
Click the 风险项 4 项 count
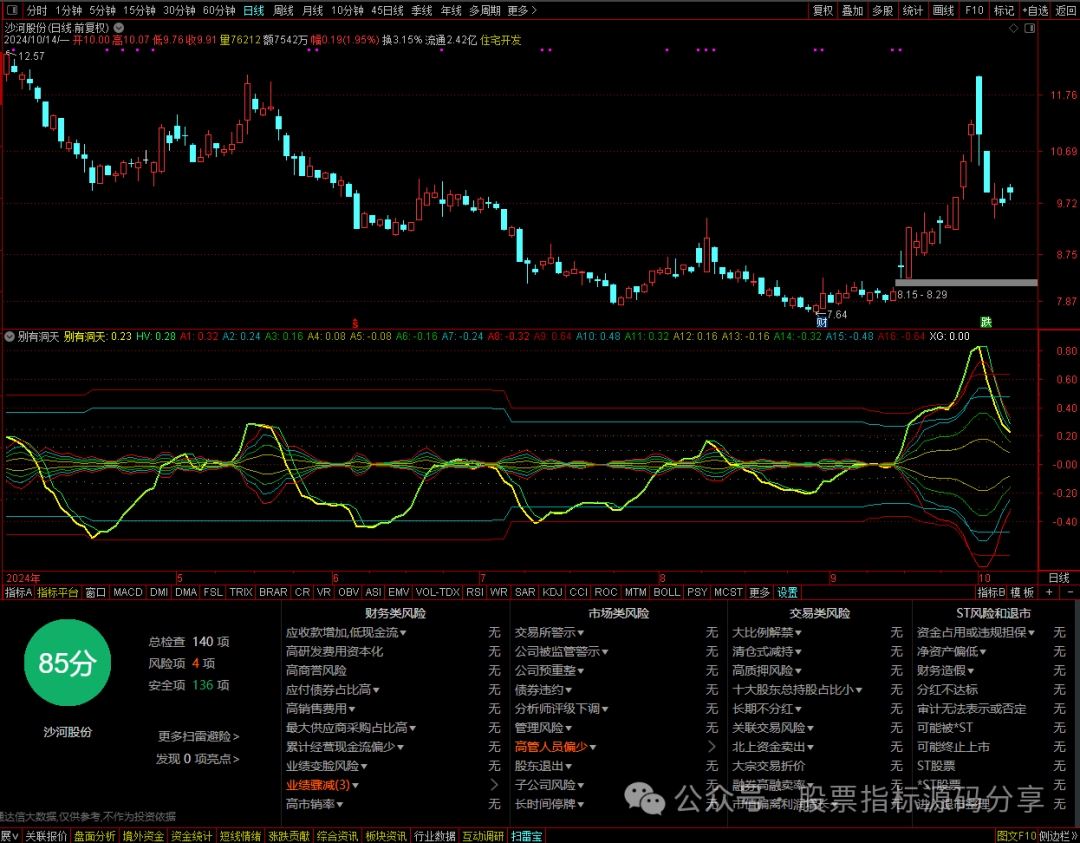[x=182, y=663]
